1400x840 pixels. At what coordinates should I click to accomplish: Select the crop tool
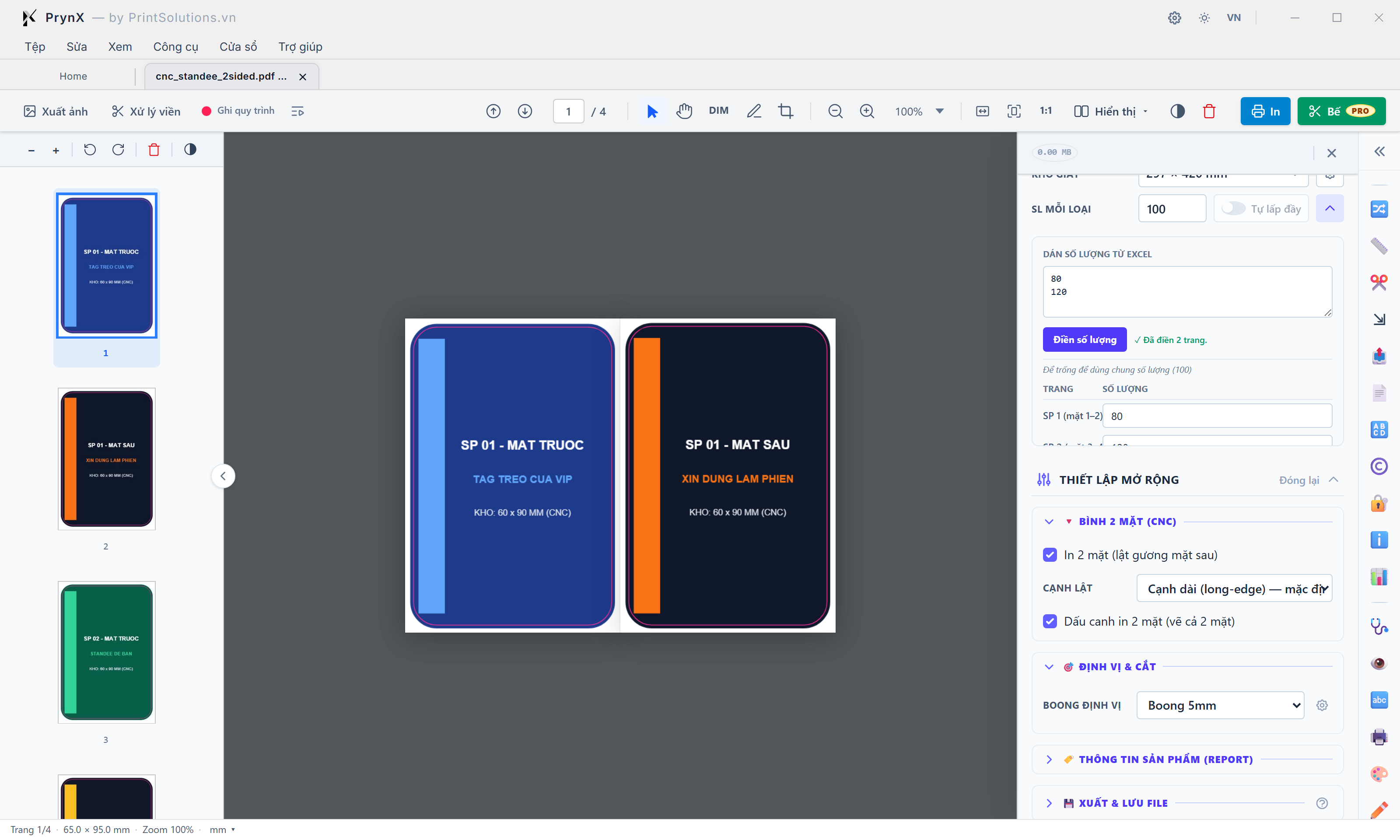pyautogui.click(x=785, y=112)
